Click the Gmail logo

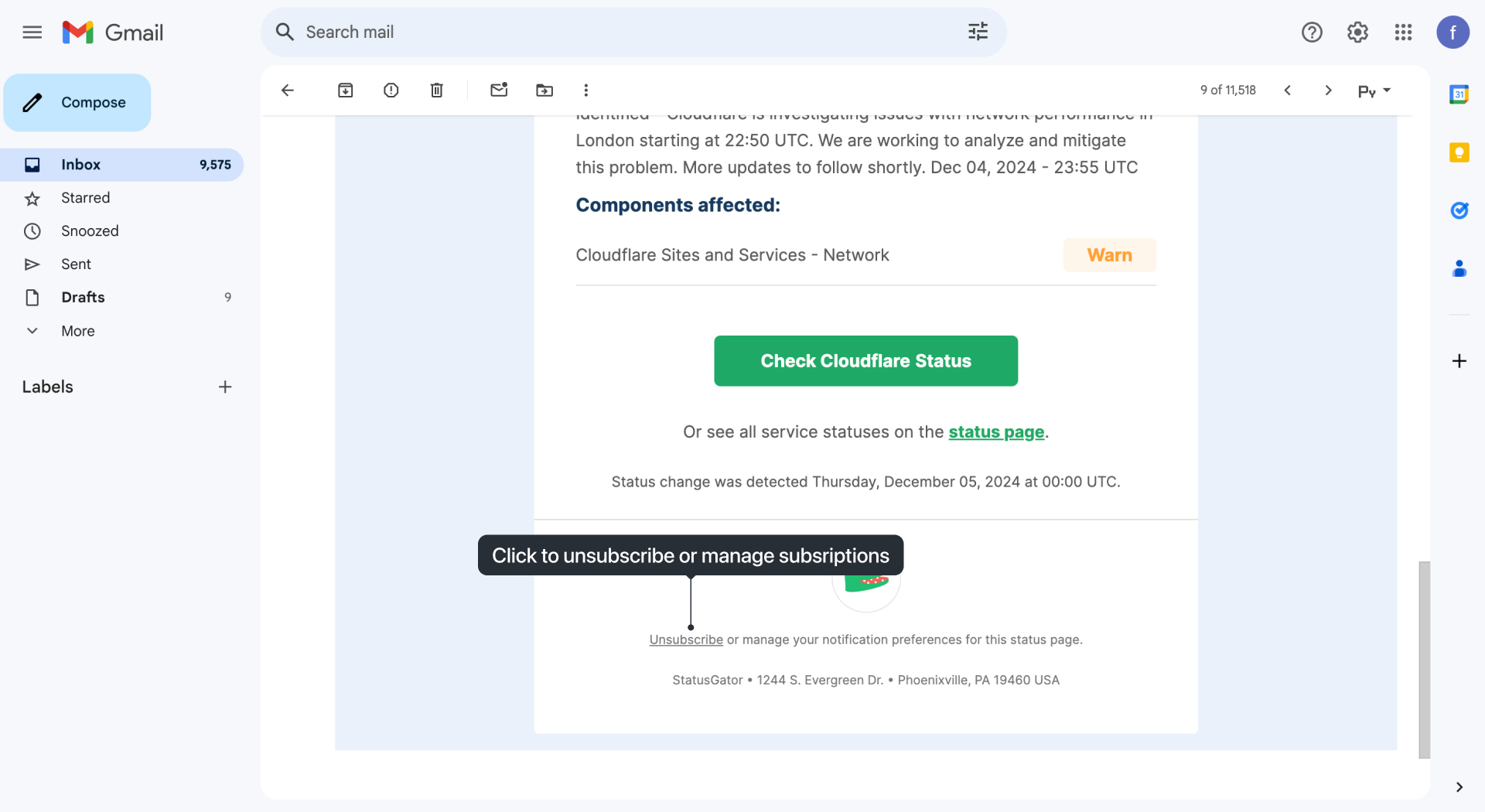113,32
